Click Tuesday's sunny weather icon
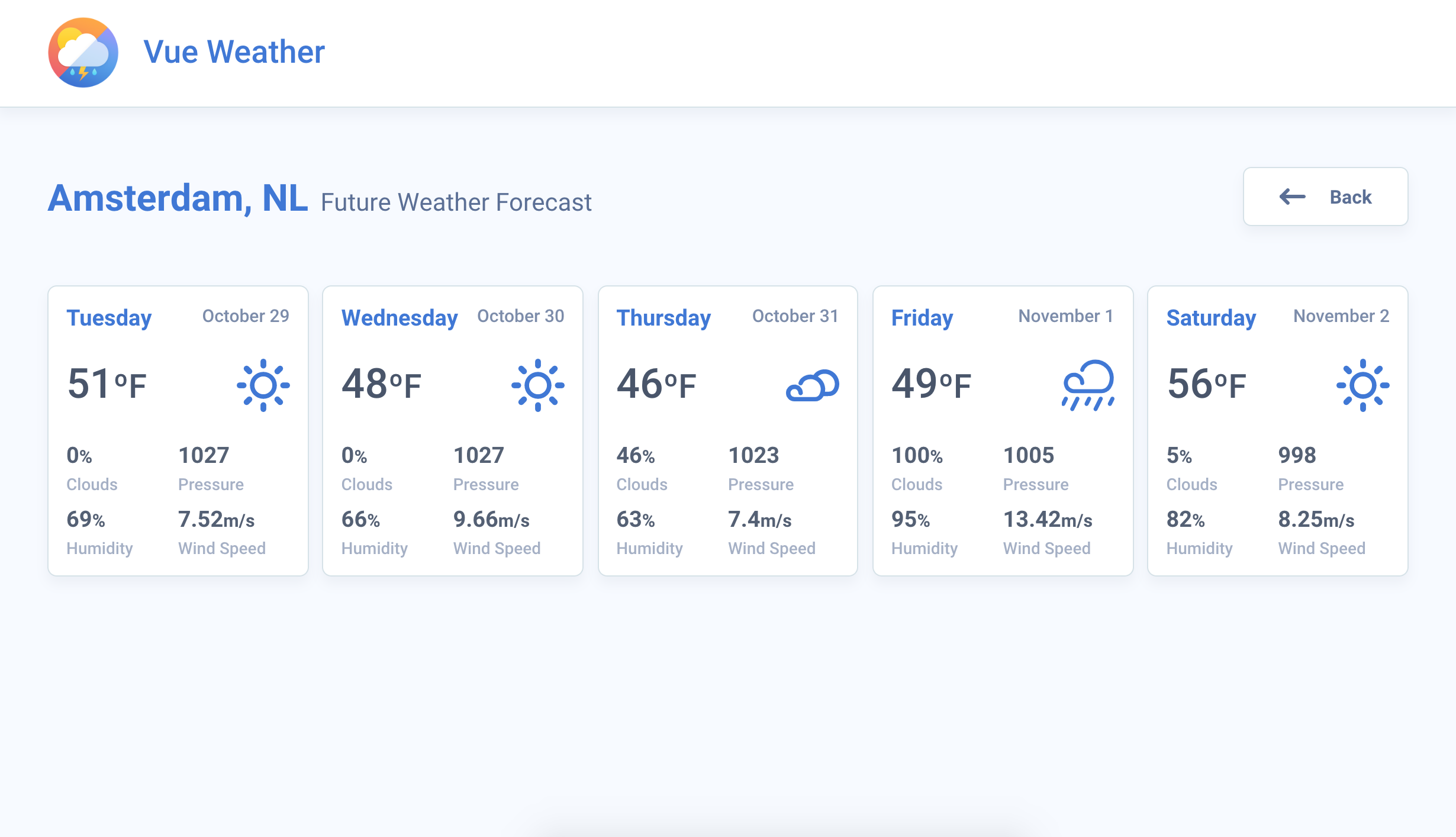The height and width of the screenshot is (837, 1456). [263, 385]
